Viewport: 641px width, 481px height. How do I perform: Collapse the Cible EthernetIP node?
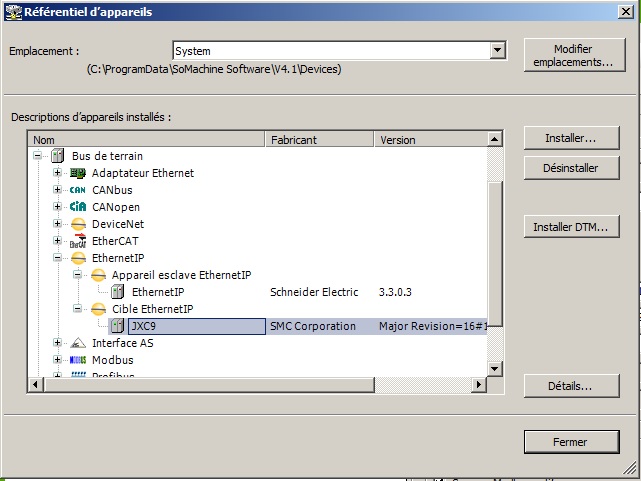pos(76,309)
